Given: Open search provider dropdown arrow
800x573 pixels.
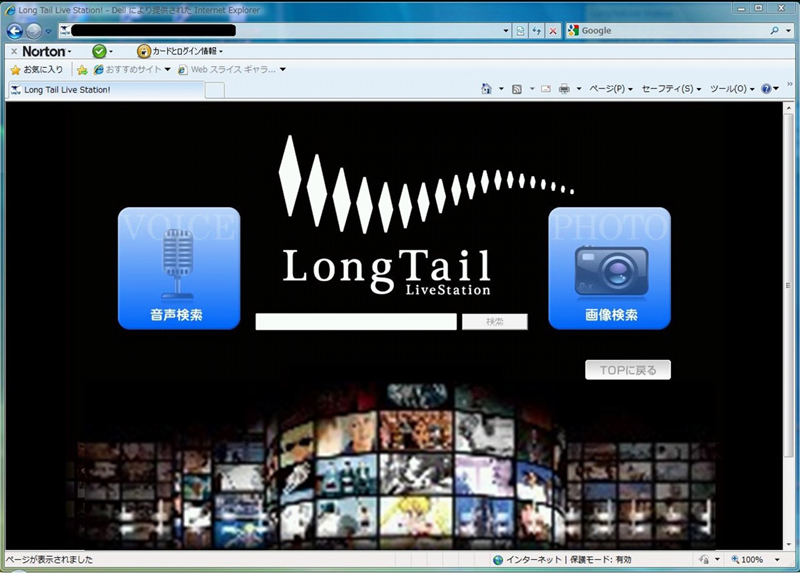Looking at the screenshot, I should coord(787,31).
